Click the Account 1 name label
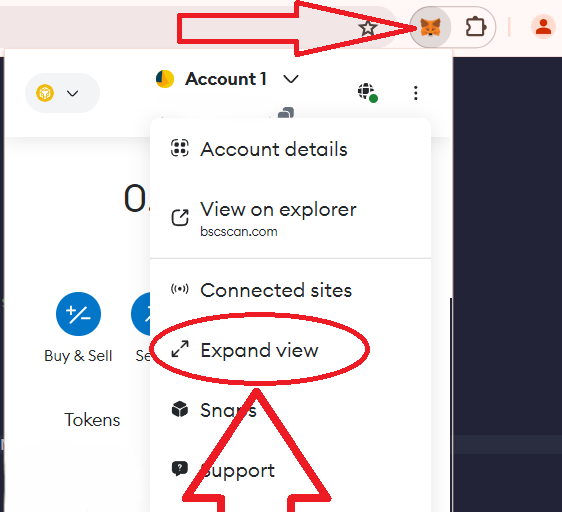The width and height of the screenshot is (562, 512). pyautogui.click(x=226, y=79)
